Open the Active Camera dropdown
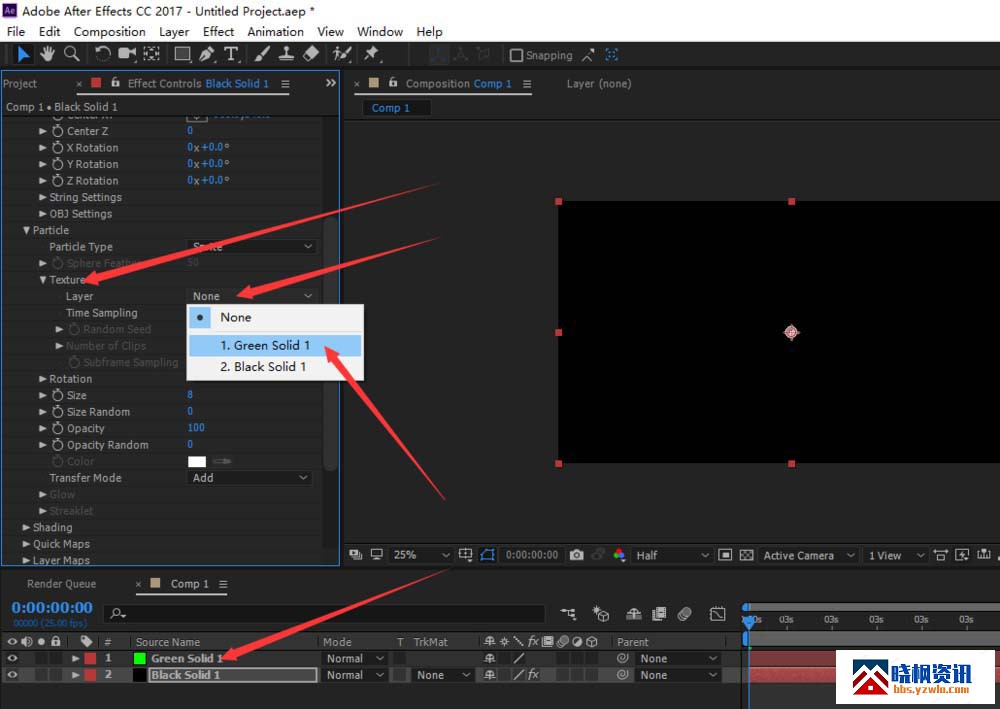 808,555
